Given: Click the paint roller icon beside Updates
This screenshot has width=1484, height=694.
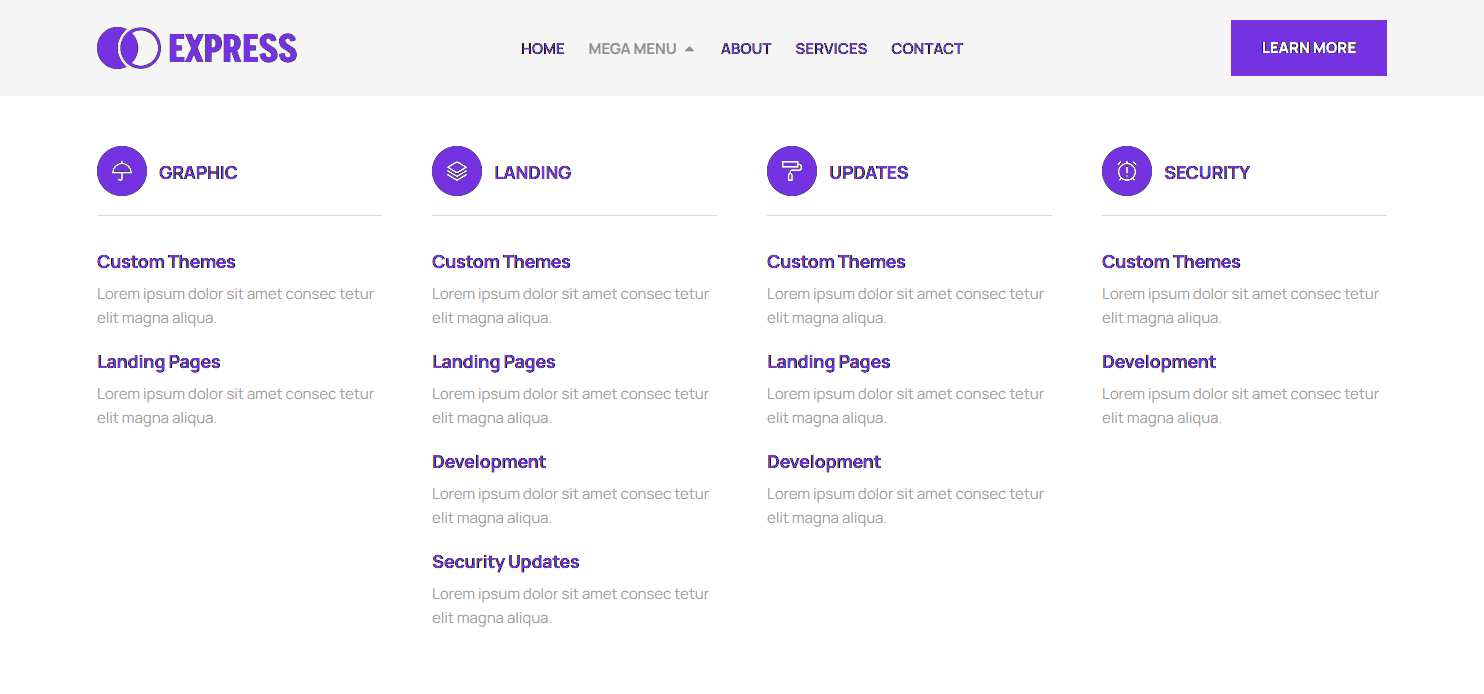Looking at the screenshot, I should [x=792, y=171].
